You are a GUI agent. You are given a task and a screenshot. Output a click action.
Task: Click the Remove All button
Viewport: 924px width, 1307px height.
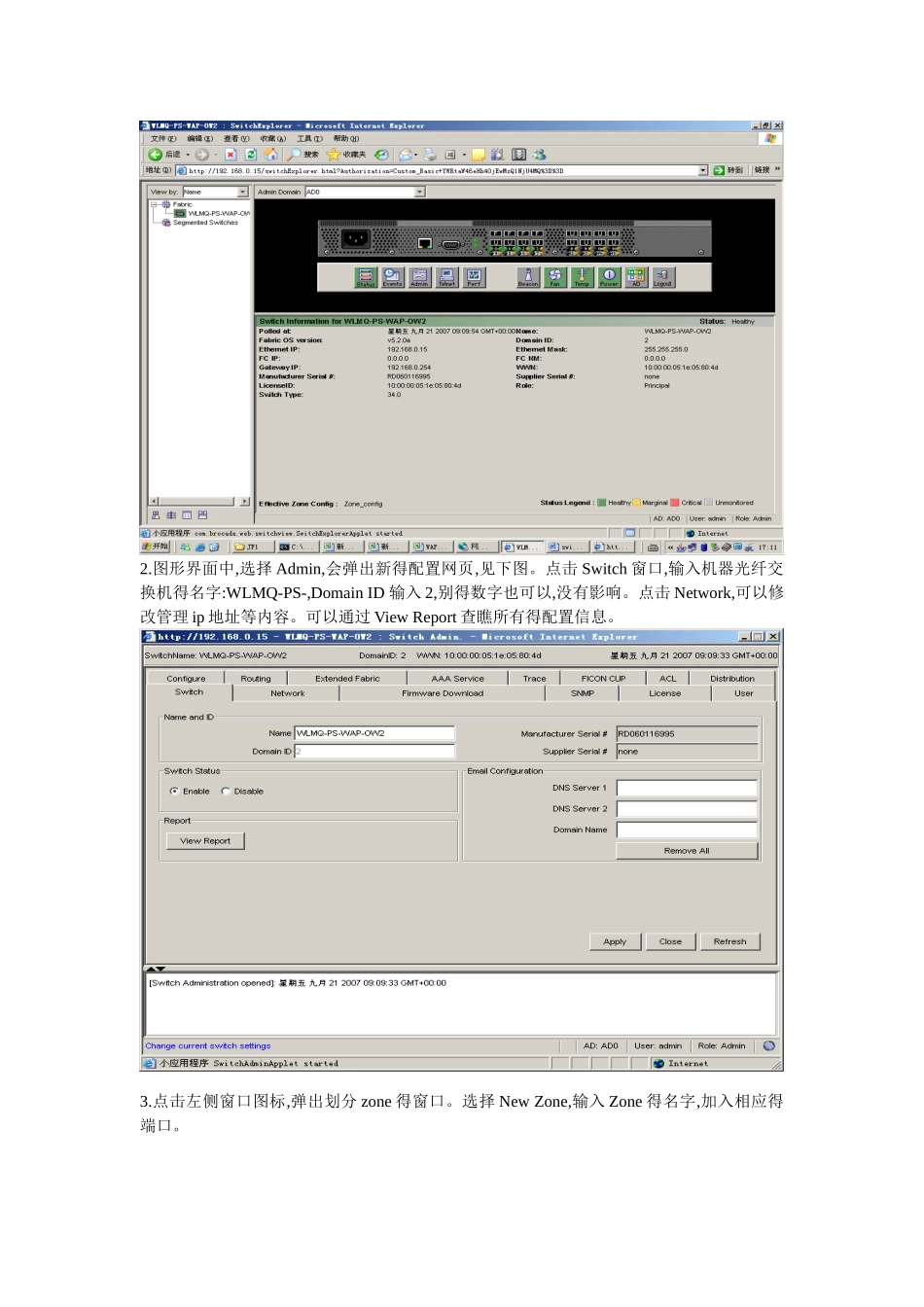click(687, 851)
